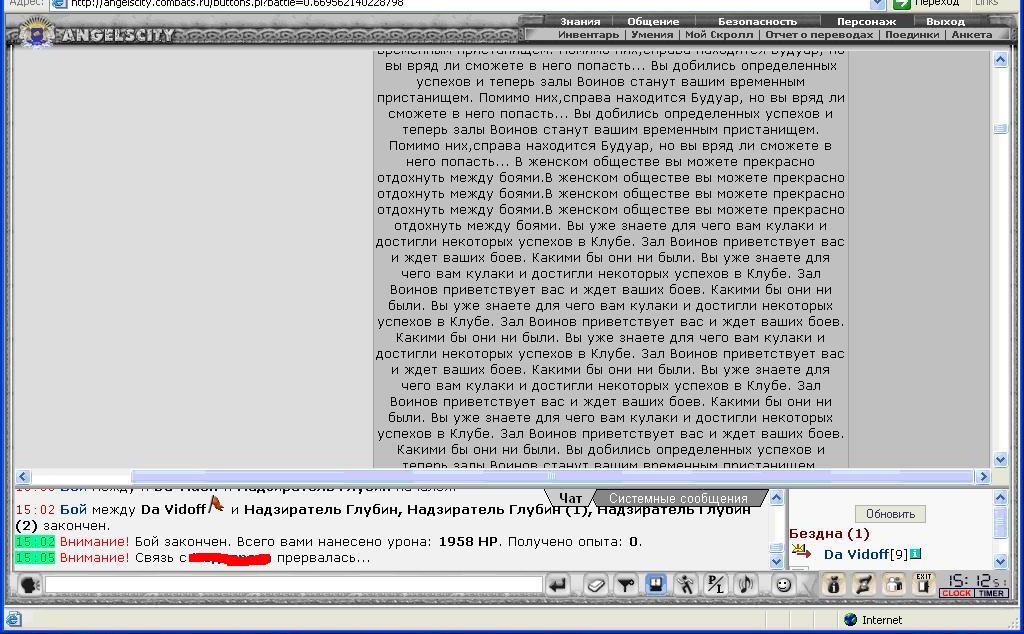Click the main frame scroll-up arrow
The height and width of the screenshot is (634, 1024).
tap(1000, 60)
